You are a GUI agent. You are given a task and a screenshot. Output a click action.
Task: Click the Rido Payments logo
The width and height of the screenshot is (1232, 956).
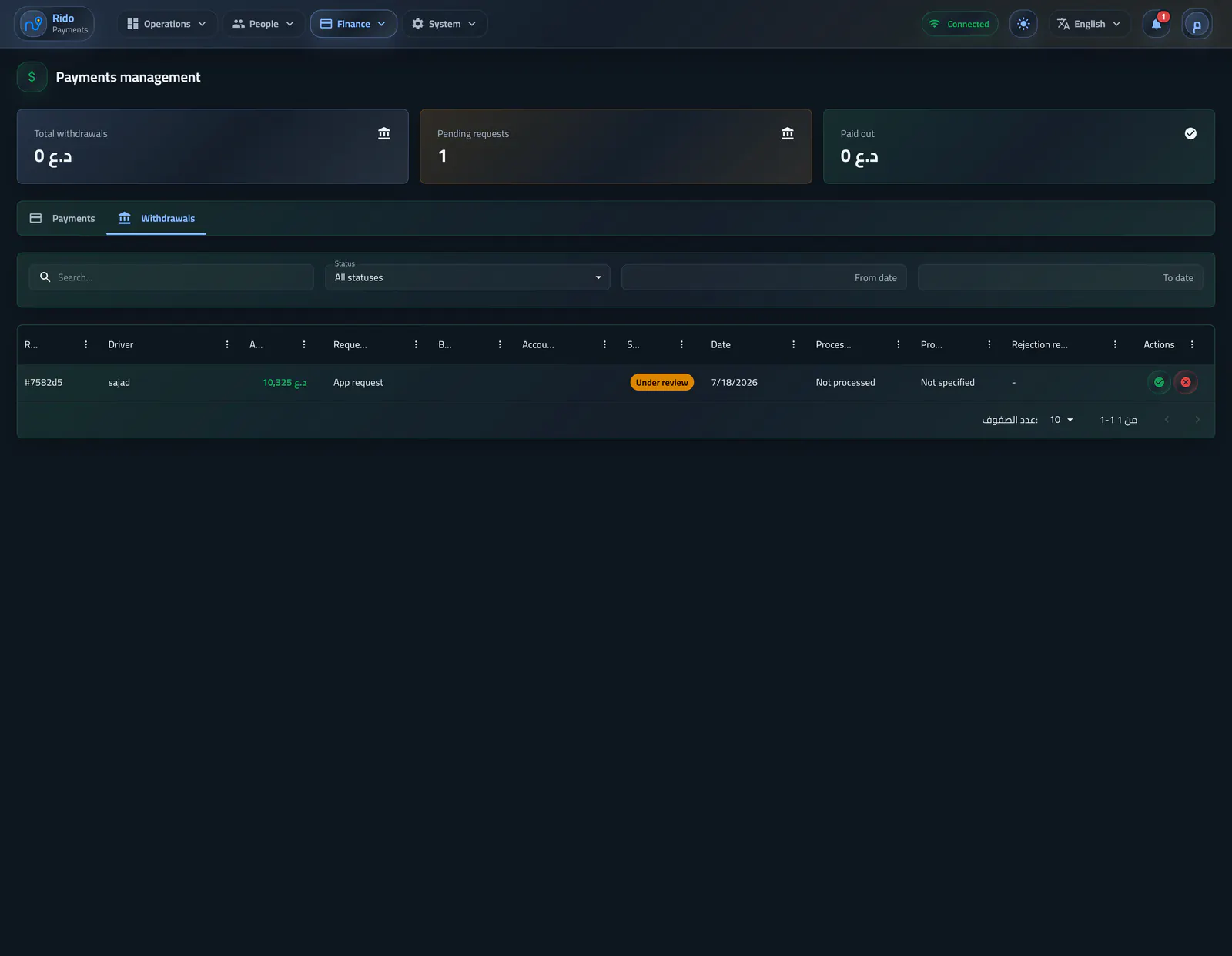[x=54, y=24]
